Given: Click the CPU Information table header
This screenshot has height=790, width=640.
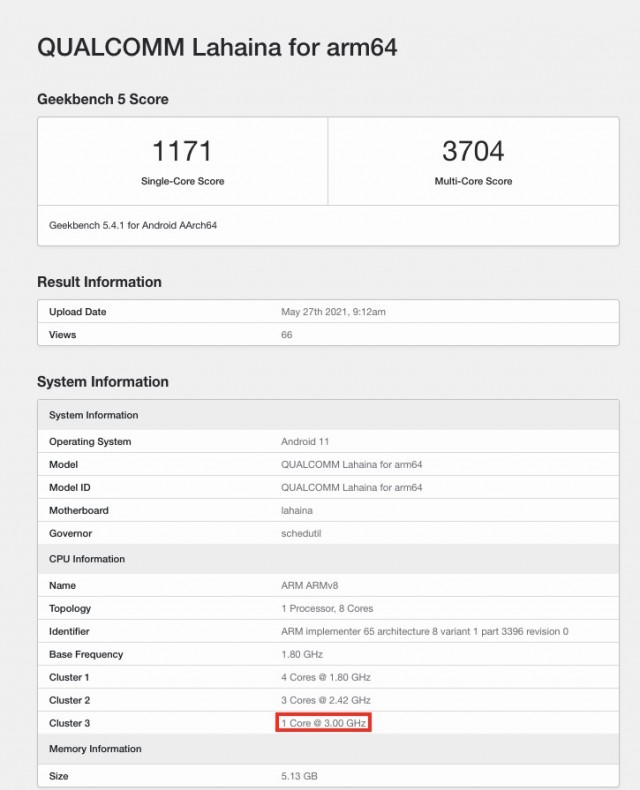Looking at the screenshot, I should coord(87,559).
